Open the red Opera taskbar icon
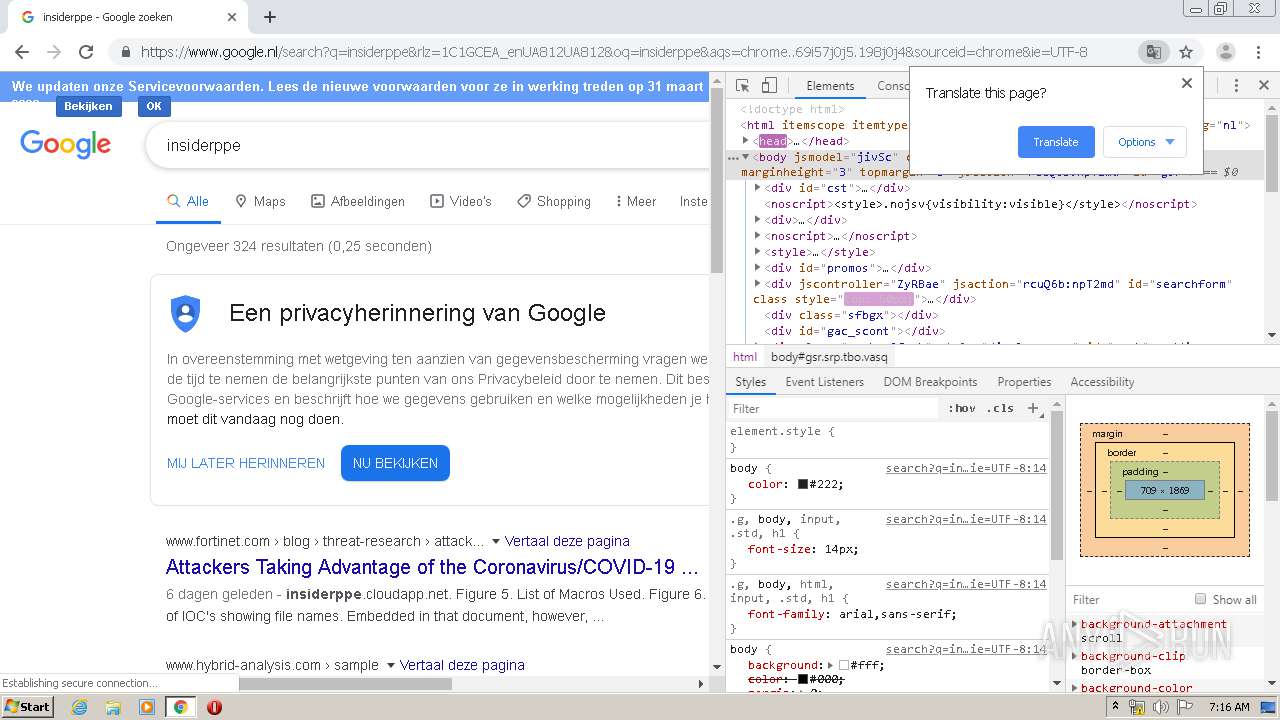This screenshot has height=720, width=1280. click(x=214, y=707)
